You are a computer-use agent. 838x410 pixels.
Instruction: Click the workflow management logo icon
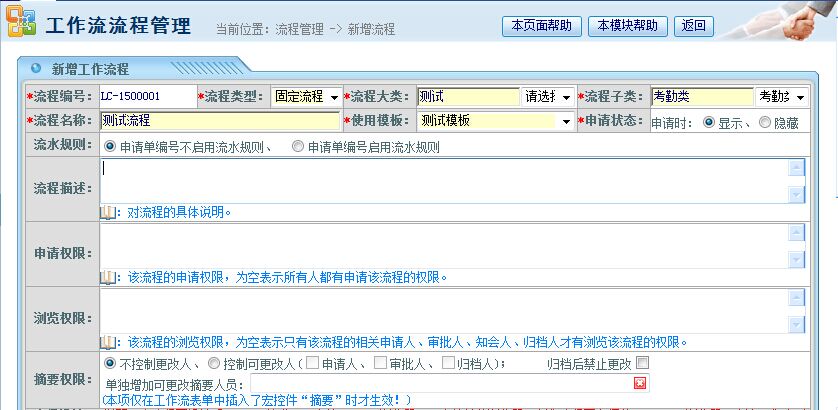coord(20,24)
